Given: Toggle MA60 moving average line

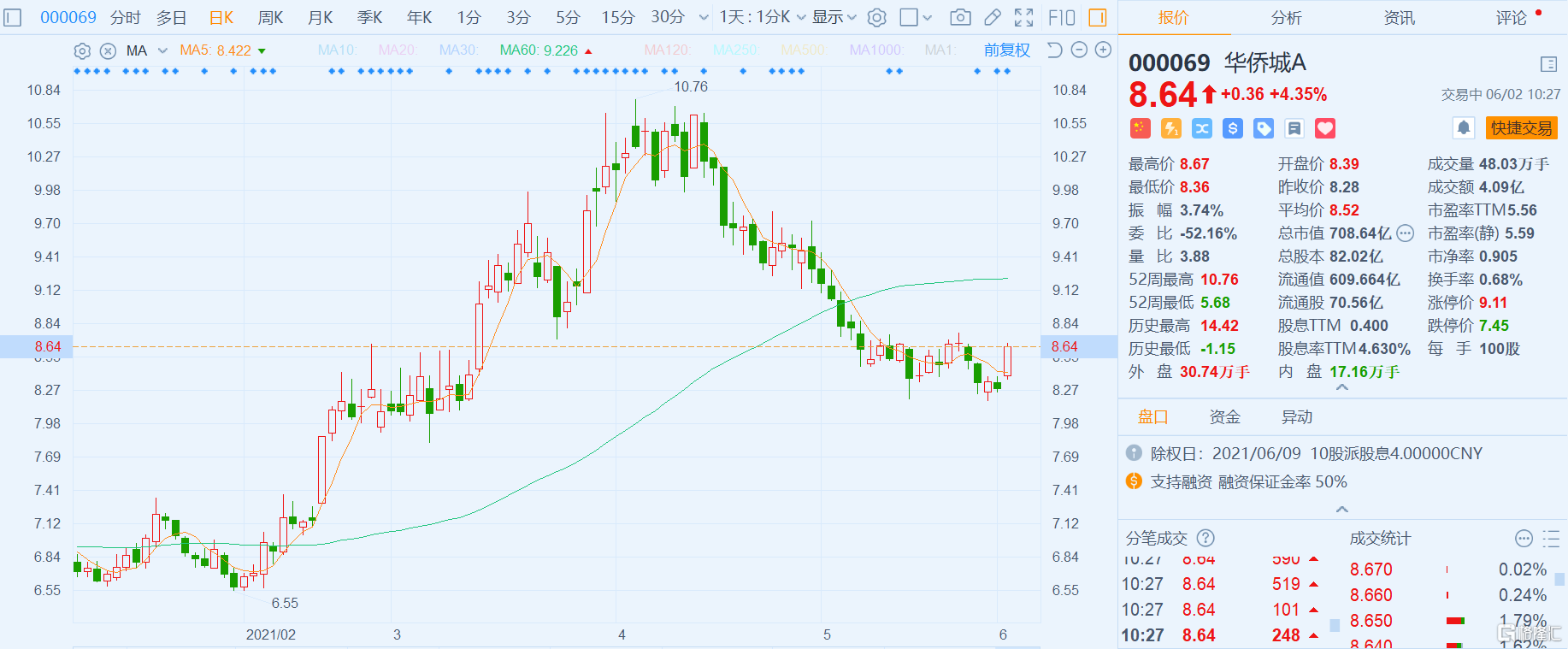Looking at the screenshot, I should point(539,50).
